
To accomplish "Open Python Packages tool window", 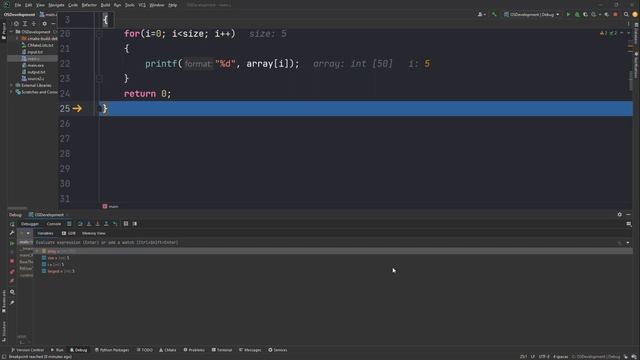I will tap(112, 350).
